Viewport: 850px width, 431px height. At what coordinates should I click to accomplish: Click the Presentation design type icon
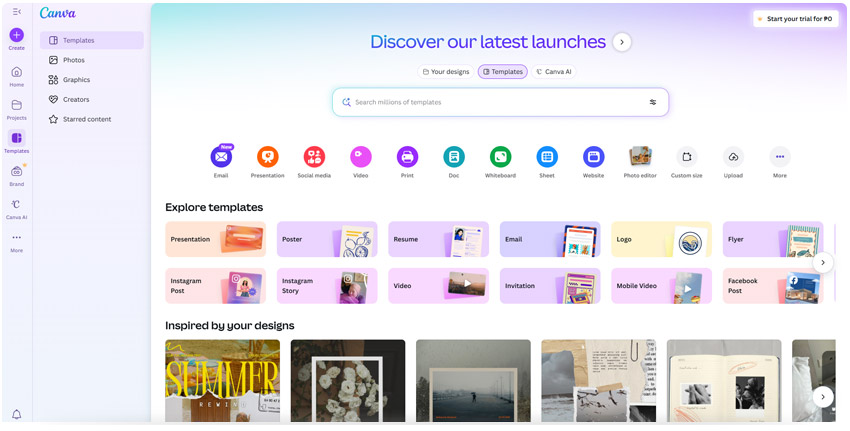268,157
